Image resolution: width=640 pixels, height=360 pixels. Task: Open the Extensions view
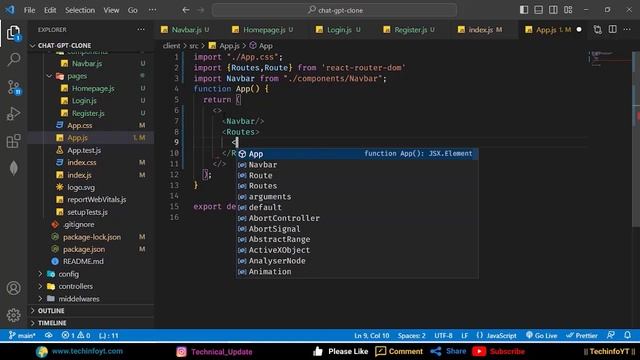click(x=13, y=141)
